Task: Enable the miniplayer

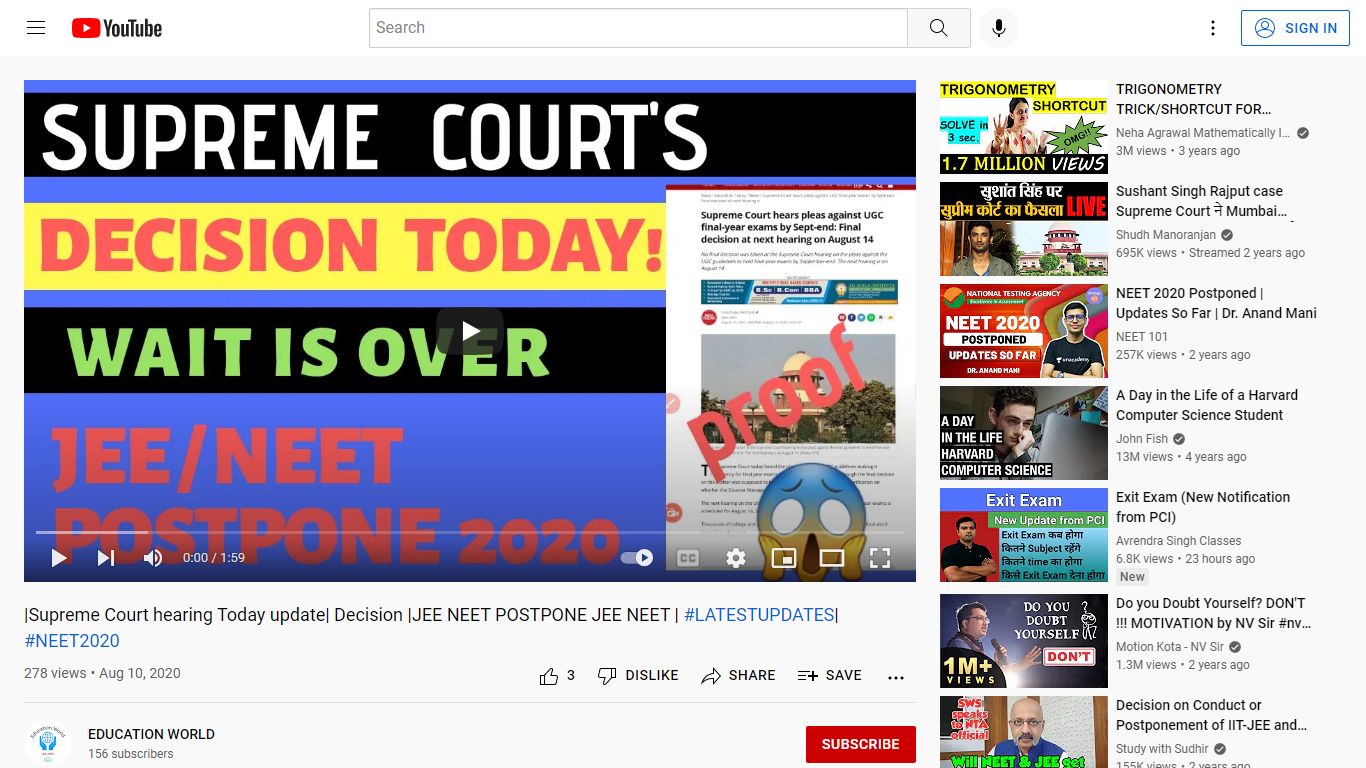Action: tap(784, 558)
